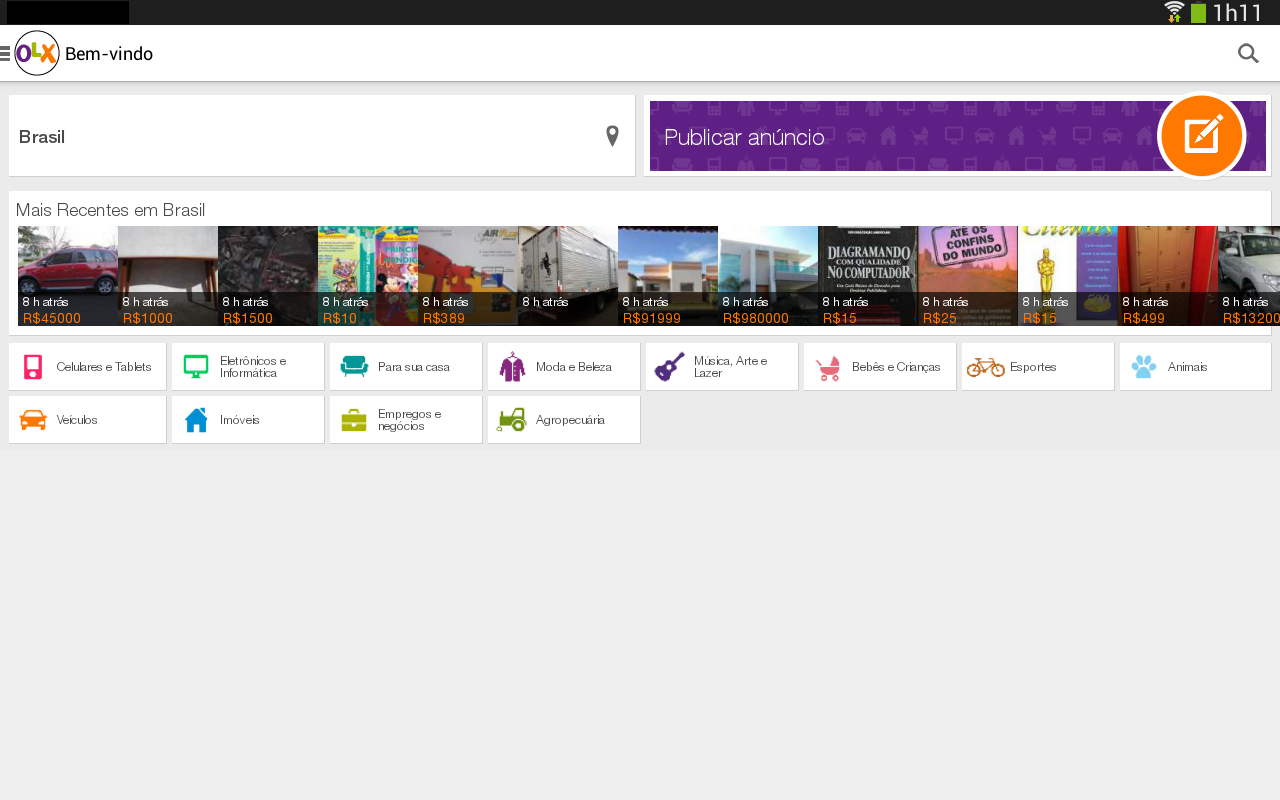Open the Até os Confins do Mundo listing
This screenshot has height=800, width=1280.
tap(968, 276)
